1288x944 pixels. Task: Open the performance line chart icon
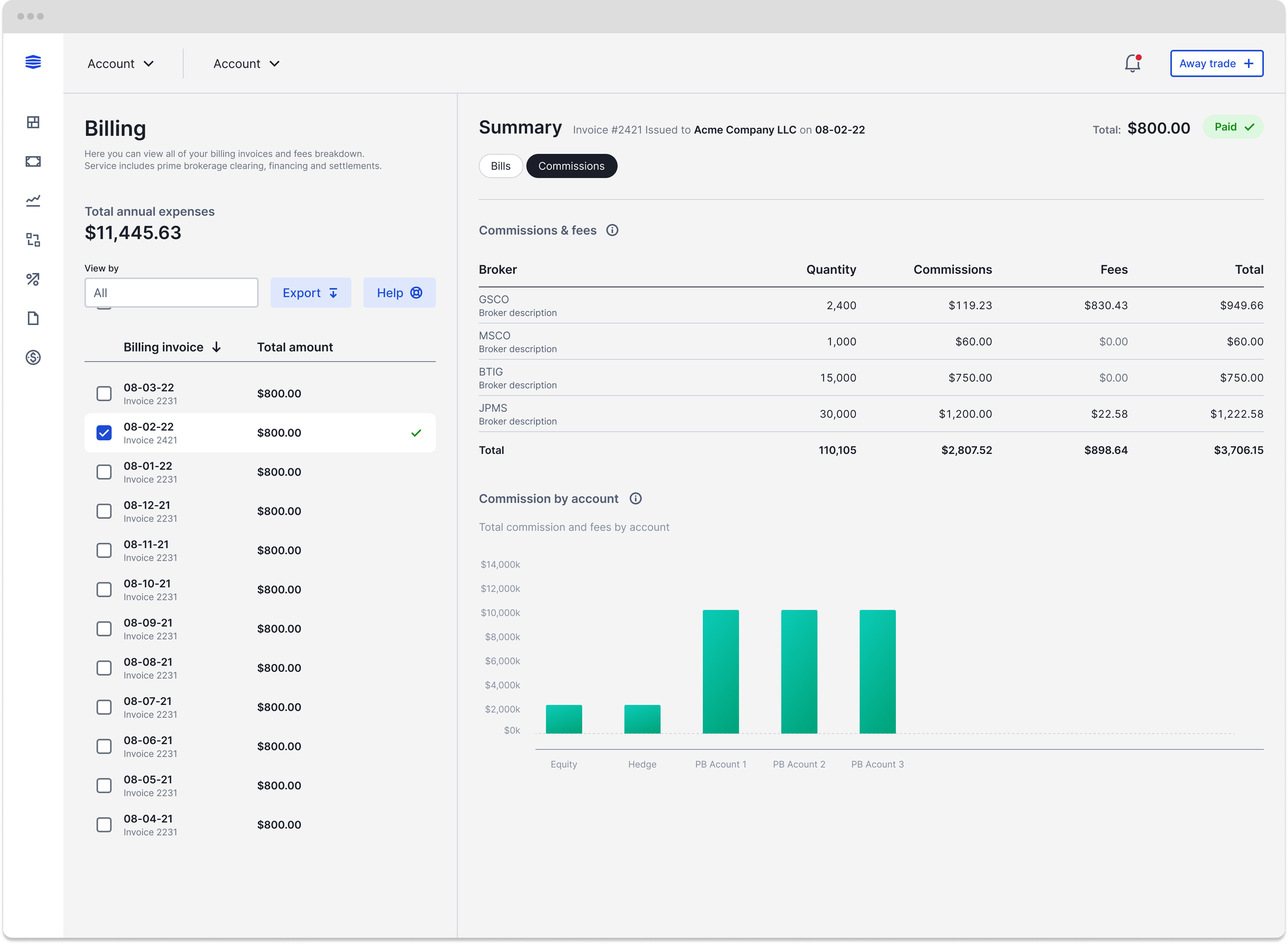point(33,201)
